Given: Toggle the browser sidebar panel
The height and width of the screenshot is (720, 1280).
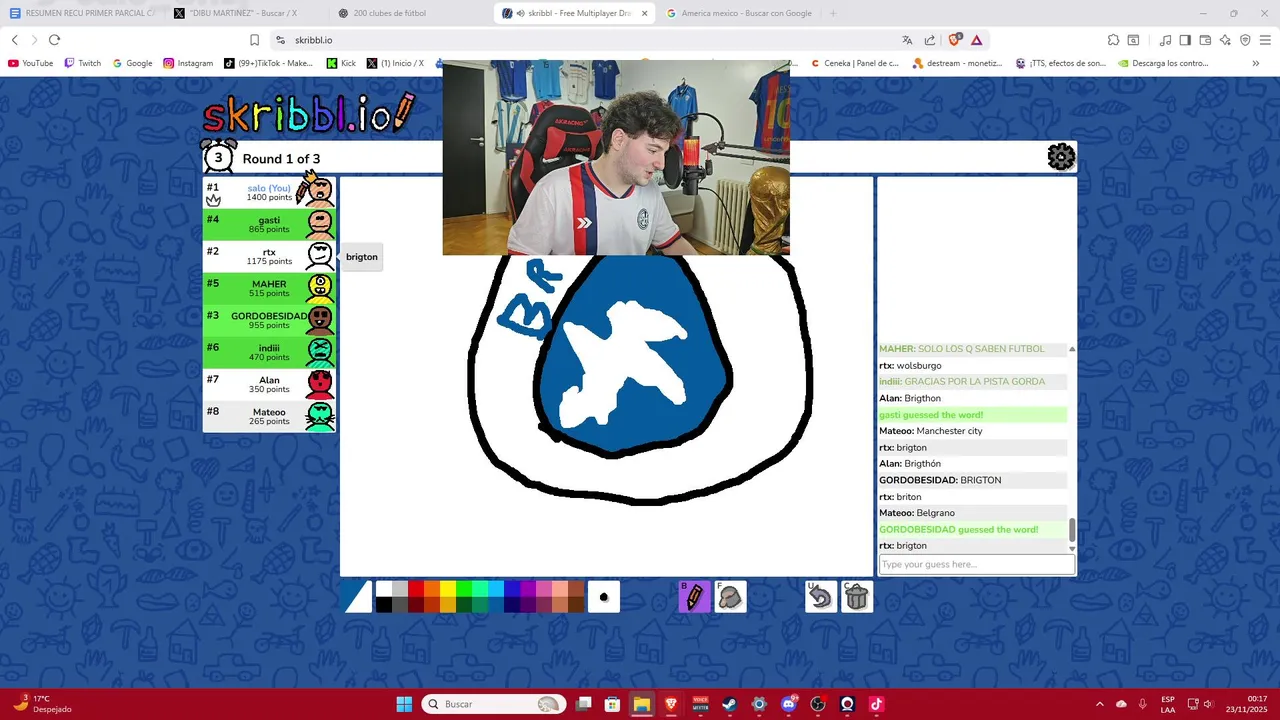Looking at the screenshot, I should [1185, 40].
